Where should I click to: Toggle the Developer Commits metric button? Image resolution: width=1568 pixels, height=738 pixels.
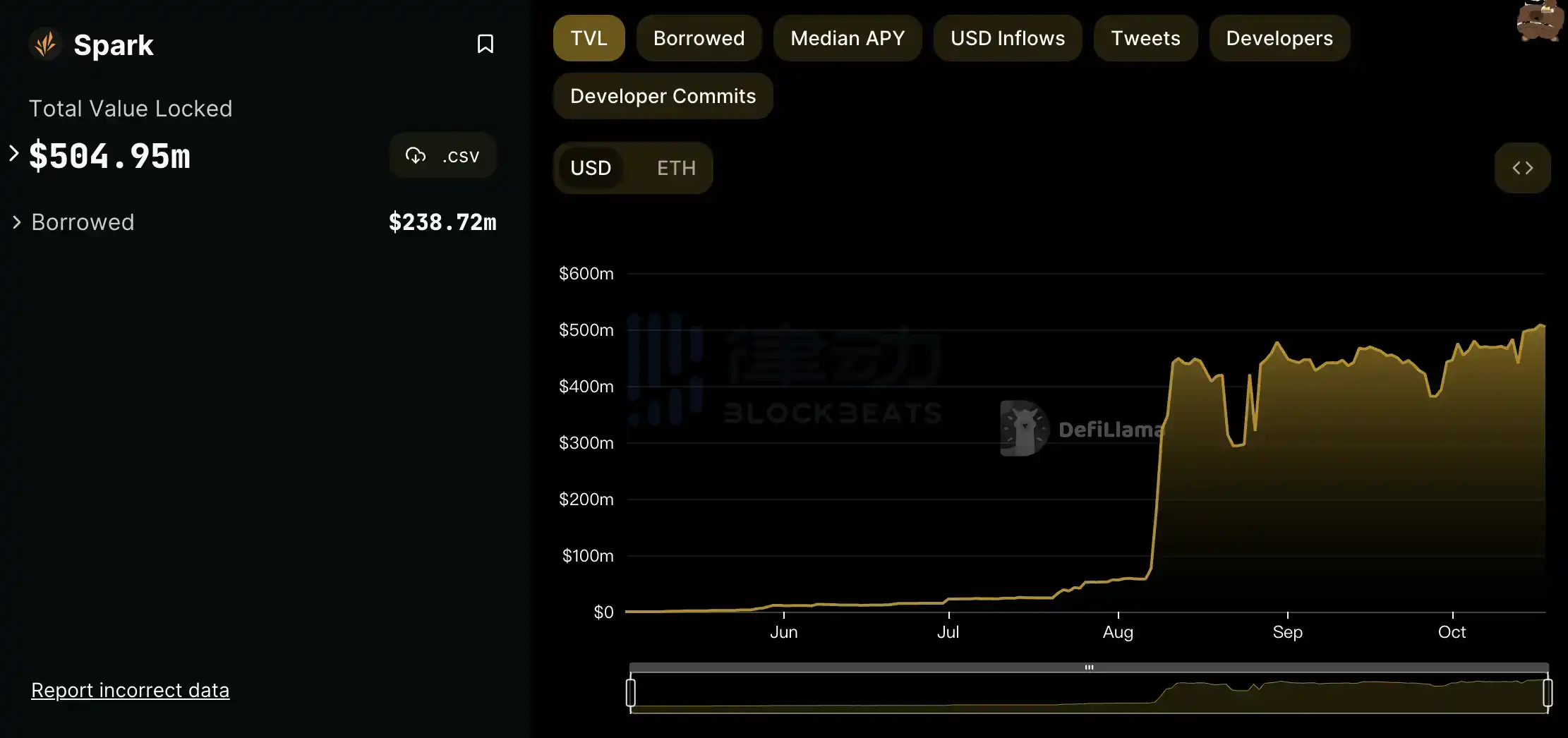pos(663,96)
